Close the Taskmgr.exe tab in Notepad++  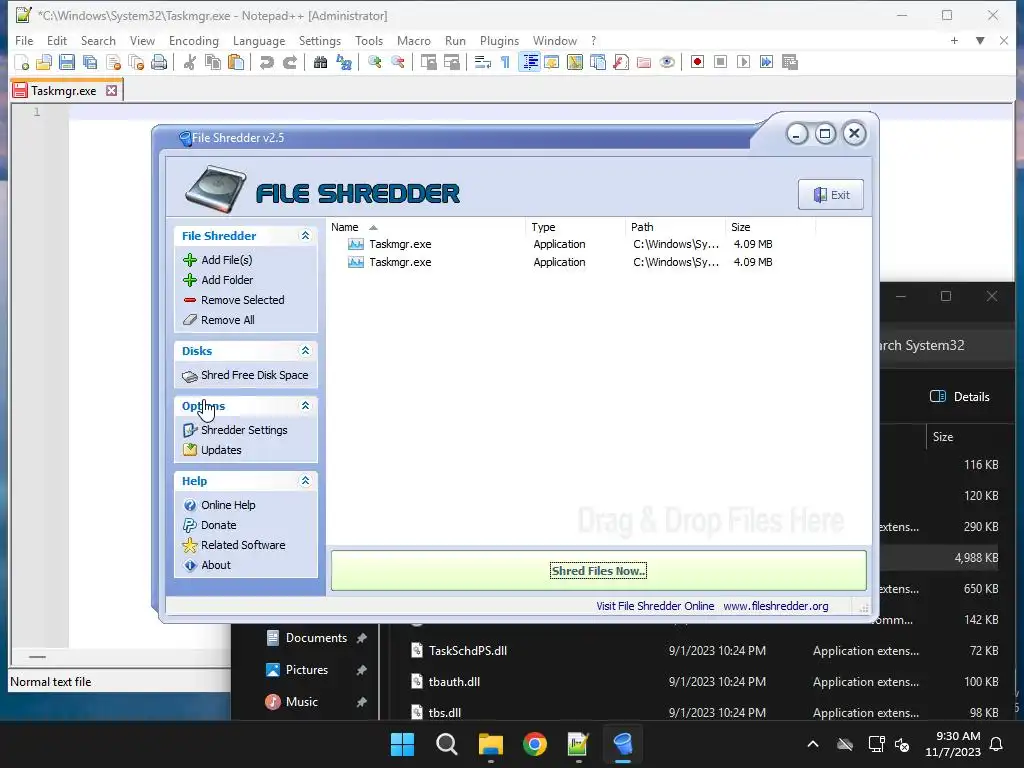[x=112, y=91]
